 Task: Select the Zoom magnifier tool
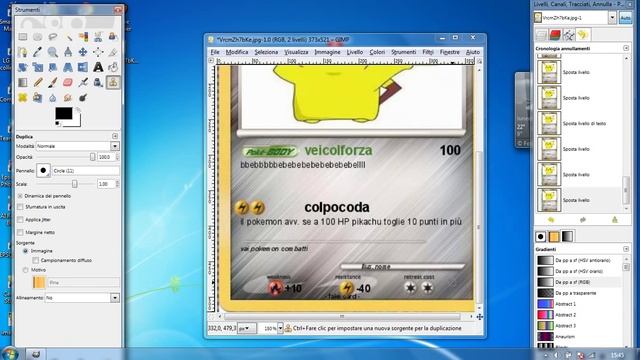[x=53, y=52]
